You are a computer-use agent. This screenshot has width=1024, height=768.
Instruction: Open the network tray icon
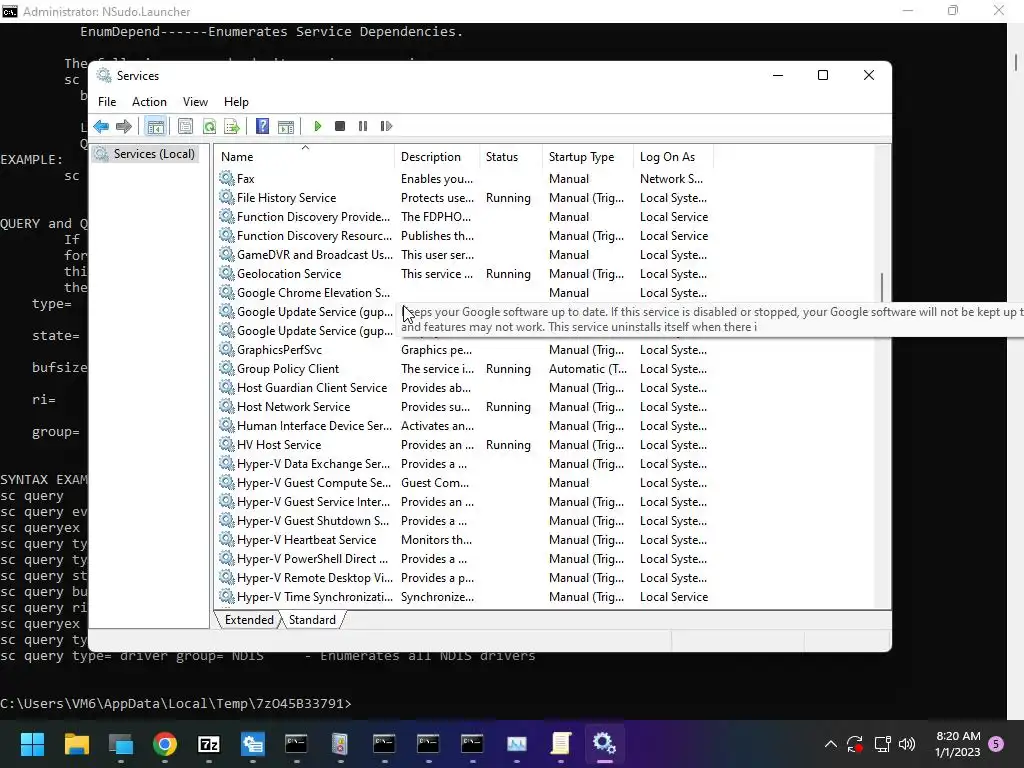coord(882,744)
